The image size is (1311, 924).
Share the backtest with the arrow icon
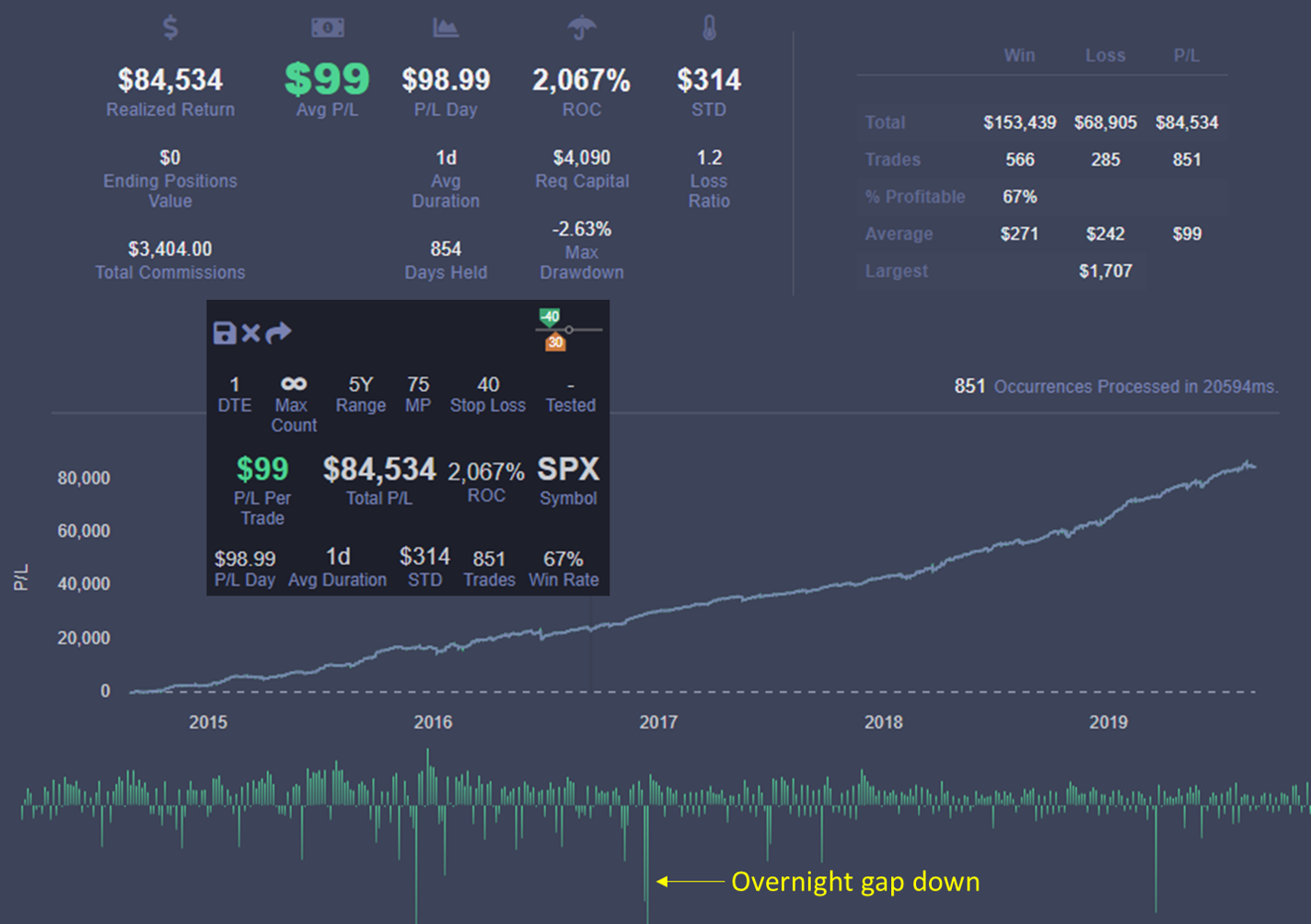point(278,332)
